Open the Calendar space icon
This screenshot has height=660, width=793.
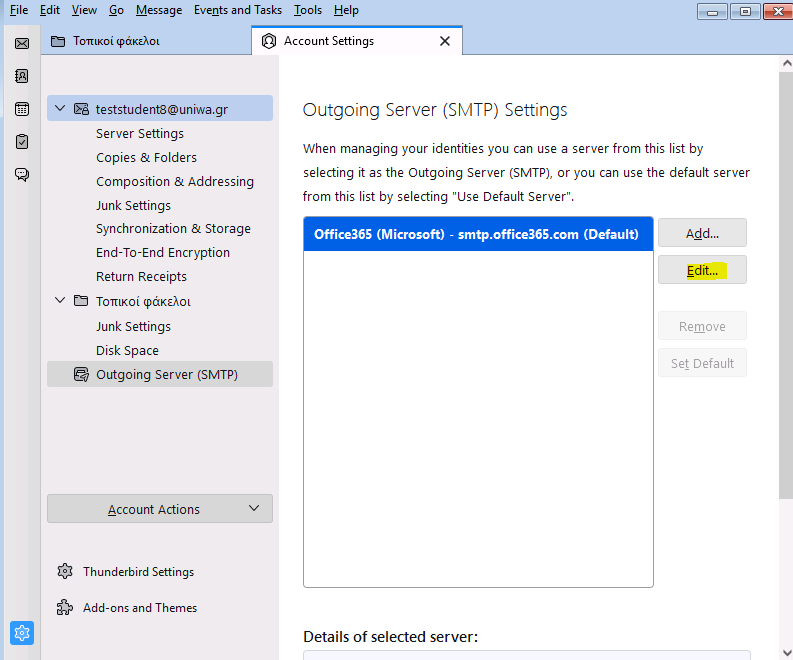pyautogui.click(x=22, y=109)
